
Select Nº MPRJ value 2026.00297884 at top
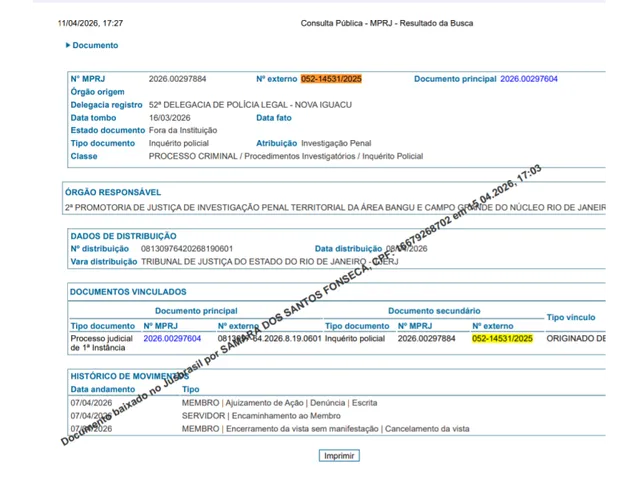click(x=178, y=79)
